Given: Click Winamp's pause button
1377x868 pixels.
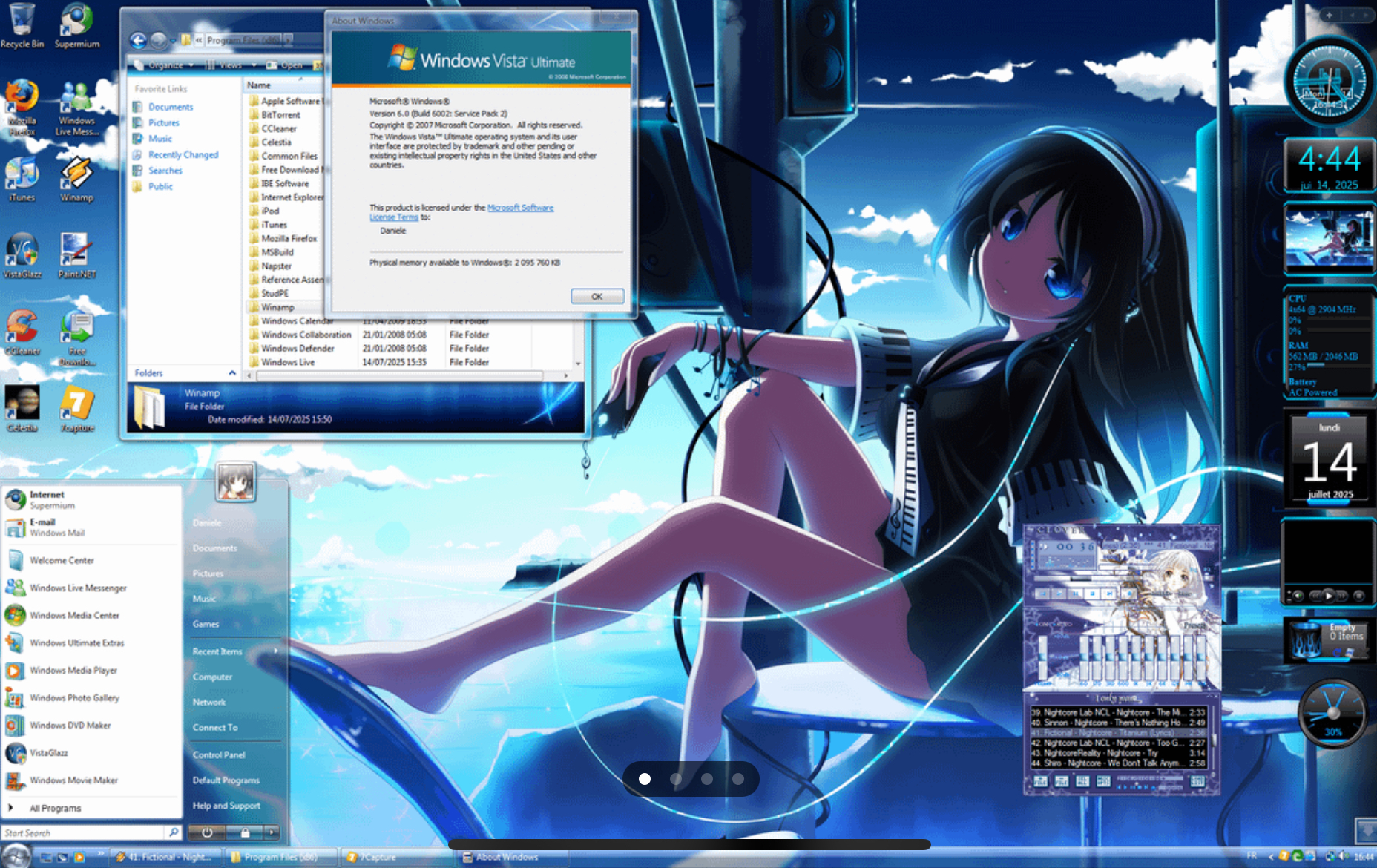Looking at the screenshot, I should pyautogui.click(x=1075, y=594).
